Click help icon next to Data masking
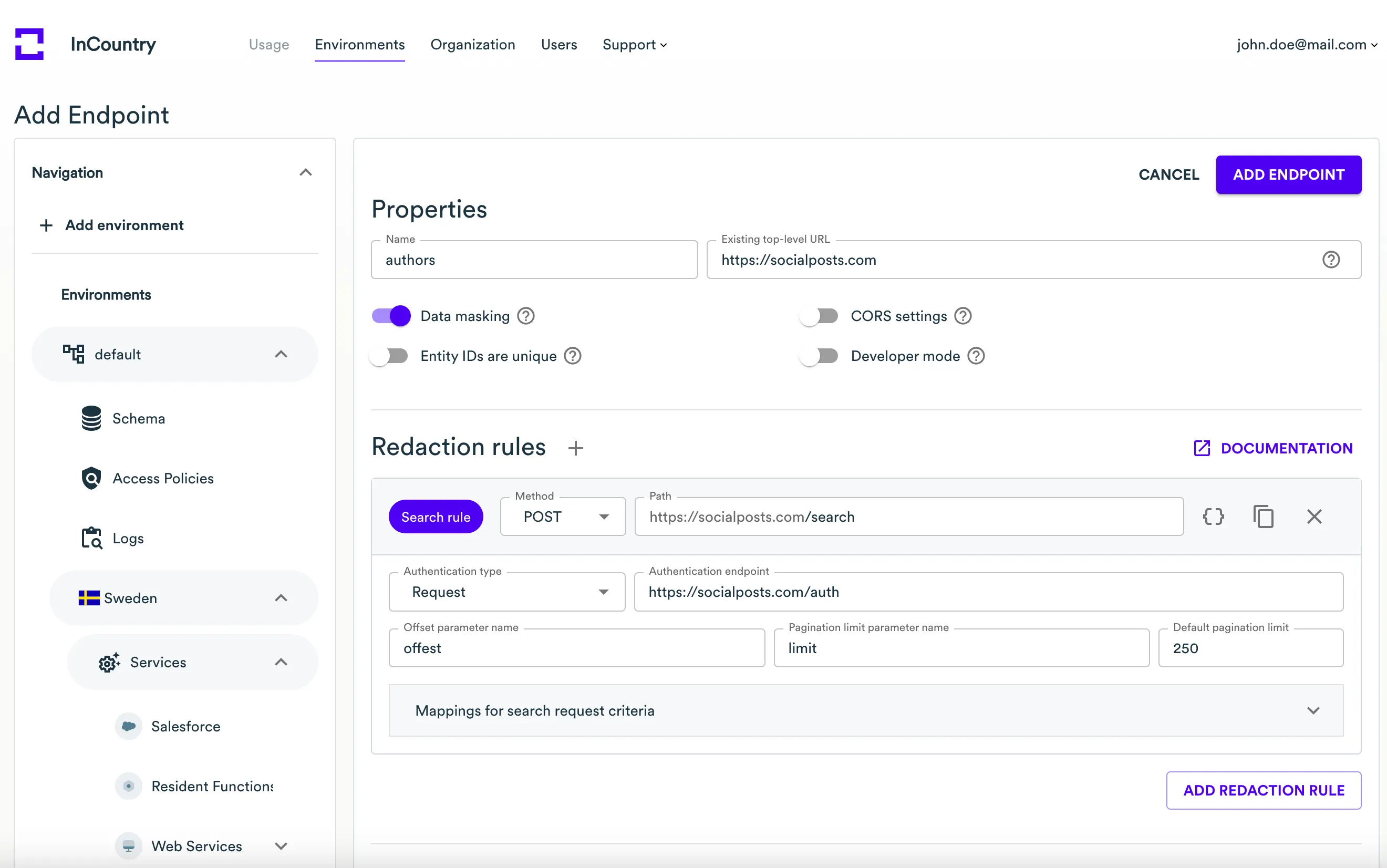Viewport: 1387px width, 868px height. (x=526, y=316)
